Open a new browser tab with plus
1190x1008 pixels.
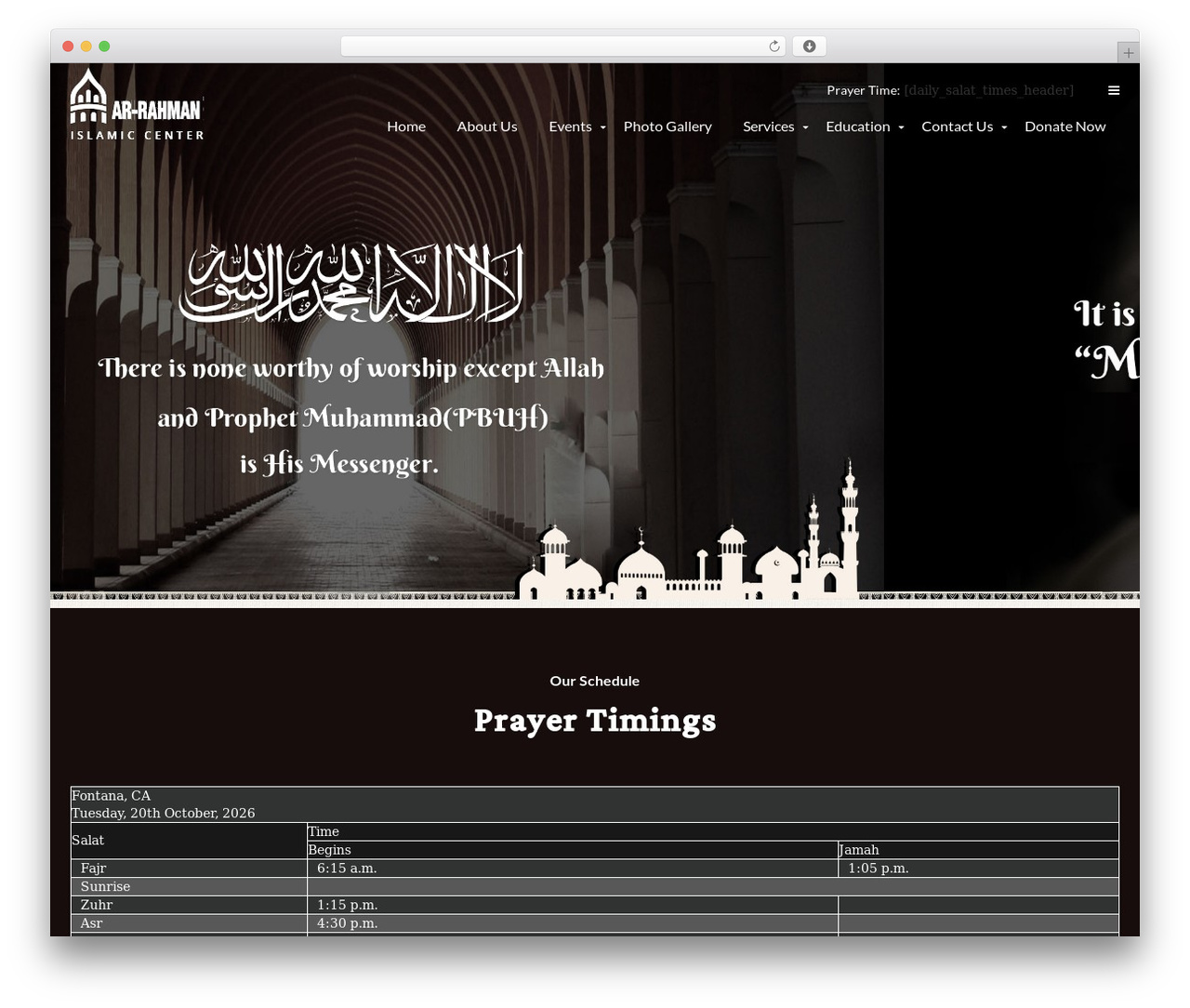pyautogui.click(x=1128, y=53)
